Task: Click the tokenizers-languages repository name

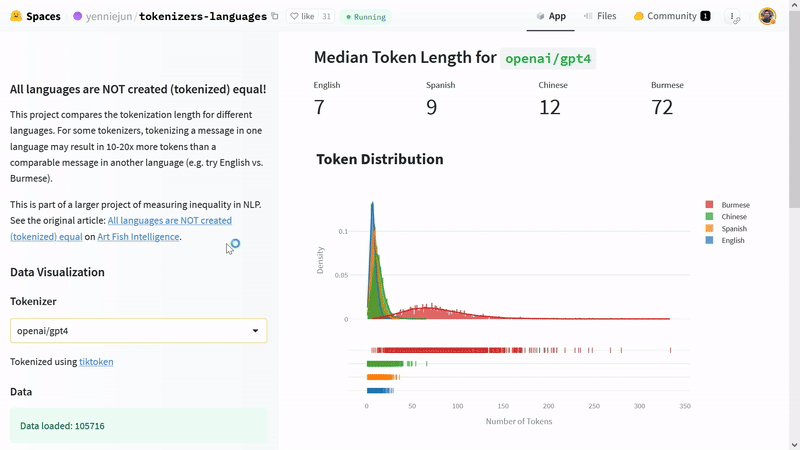Action: (203, 16)
